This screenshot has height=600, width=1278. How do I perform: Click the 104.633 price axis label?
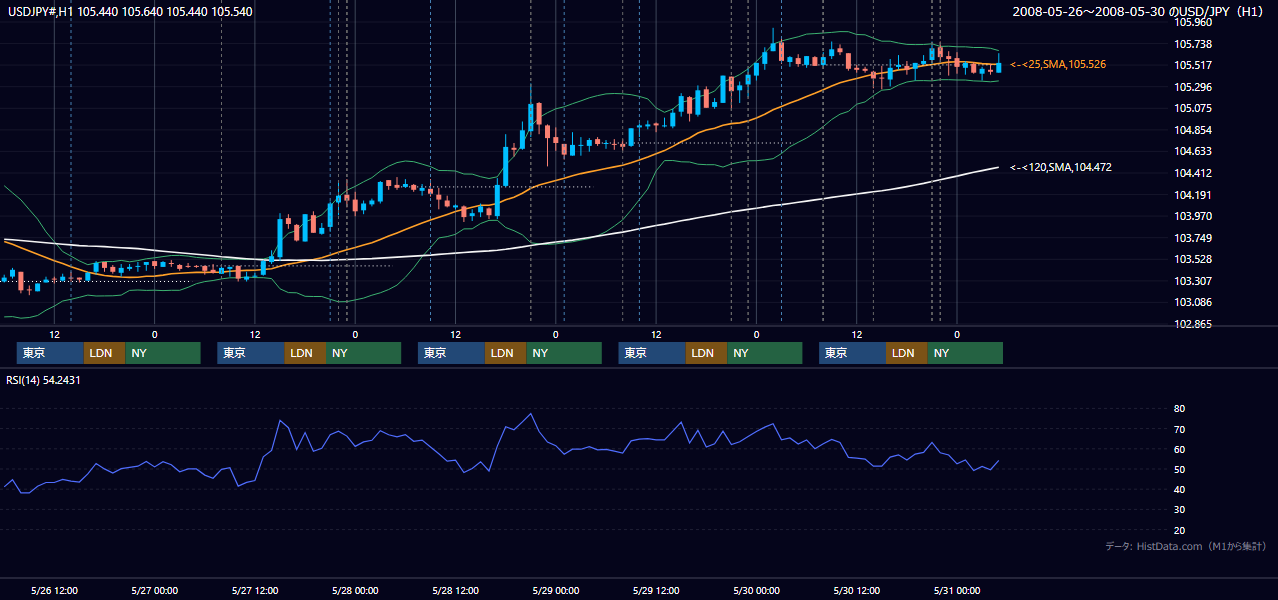pos(1192,152)
